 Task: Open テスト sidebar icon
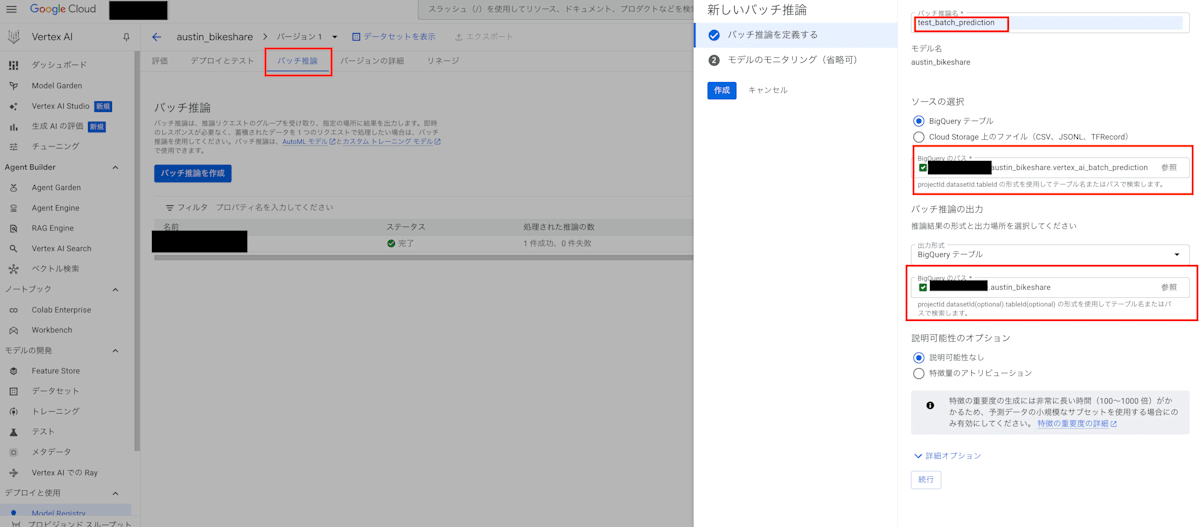click(13, 432)
